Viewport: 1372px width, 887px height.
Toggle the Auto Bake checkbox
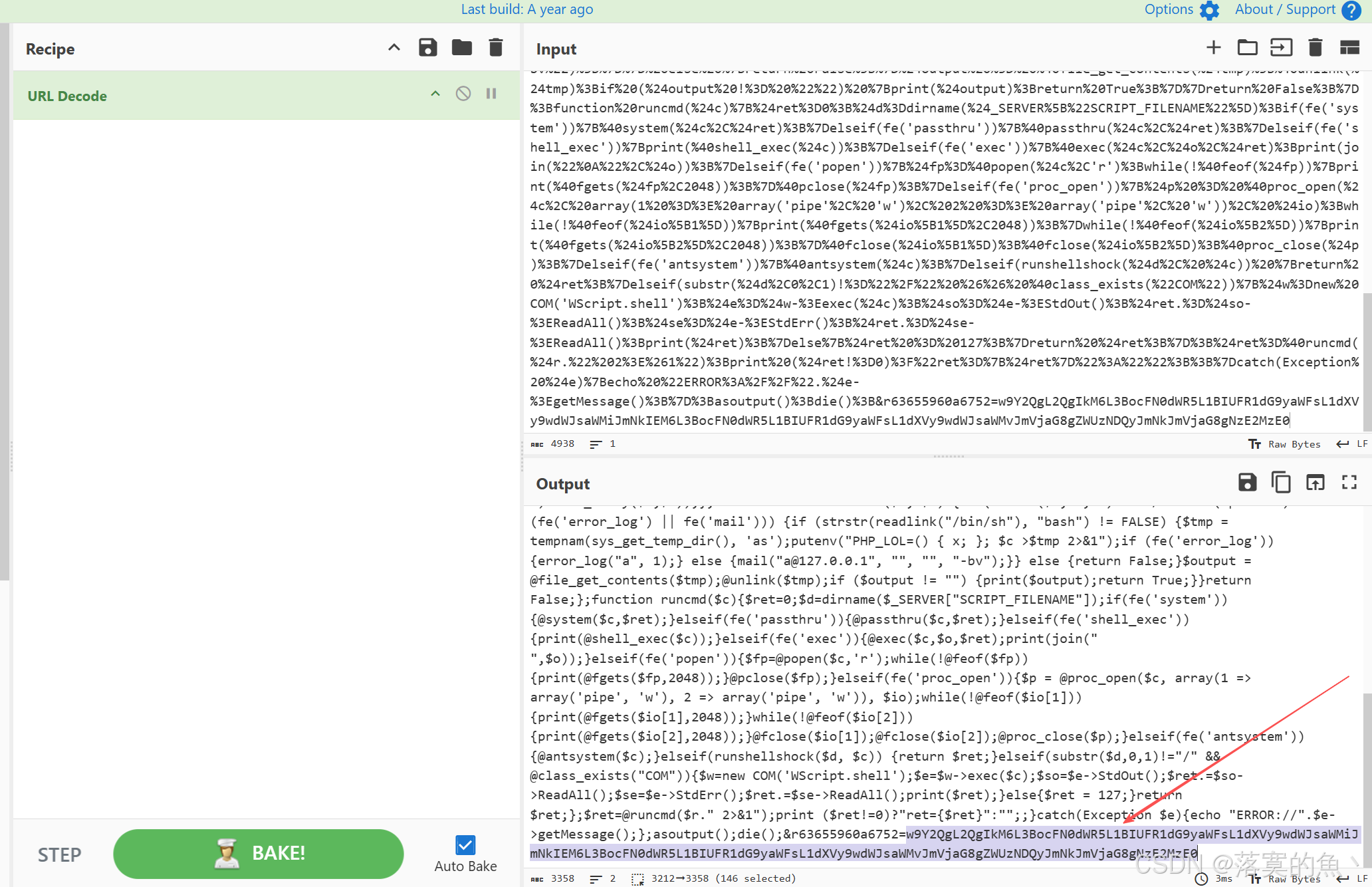click(x=465, y=845)
